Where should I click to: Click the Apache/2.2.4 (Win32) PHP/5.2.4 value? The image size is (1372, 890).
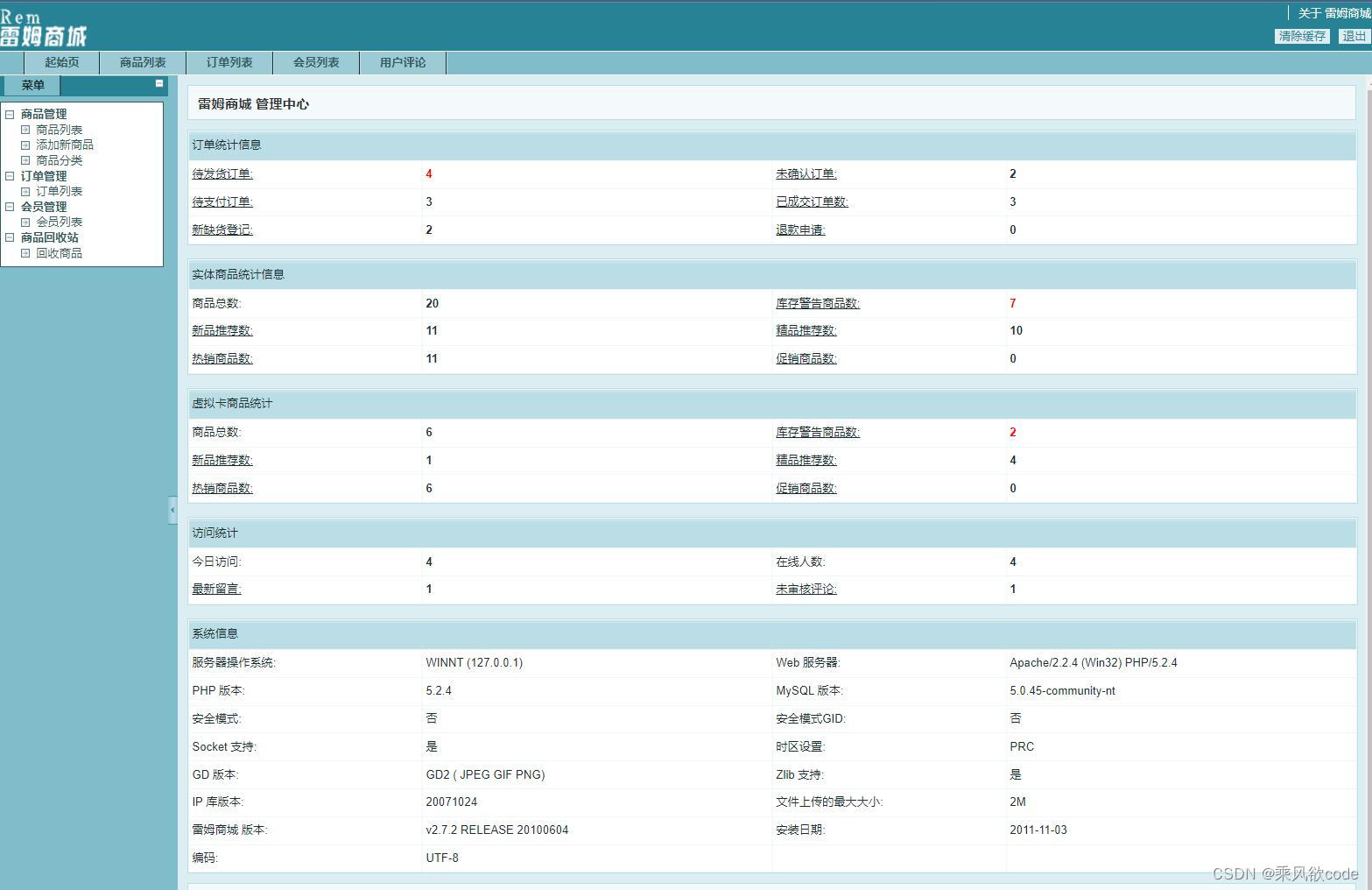[1094, 662]
